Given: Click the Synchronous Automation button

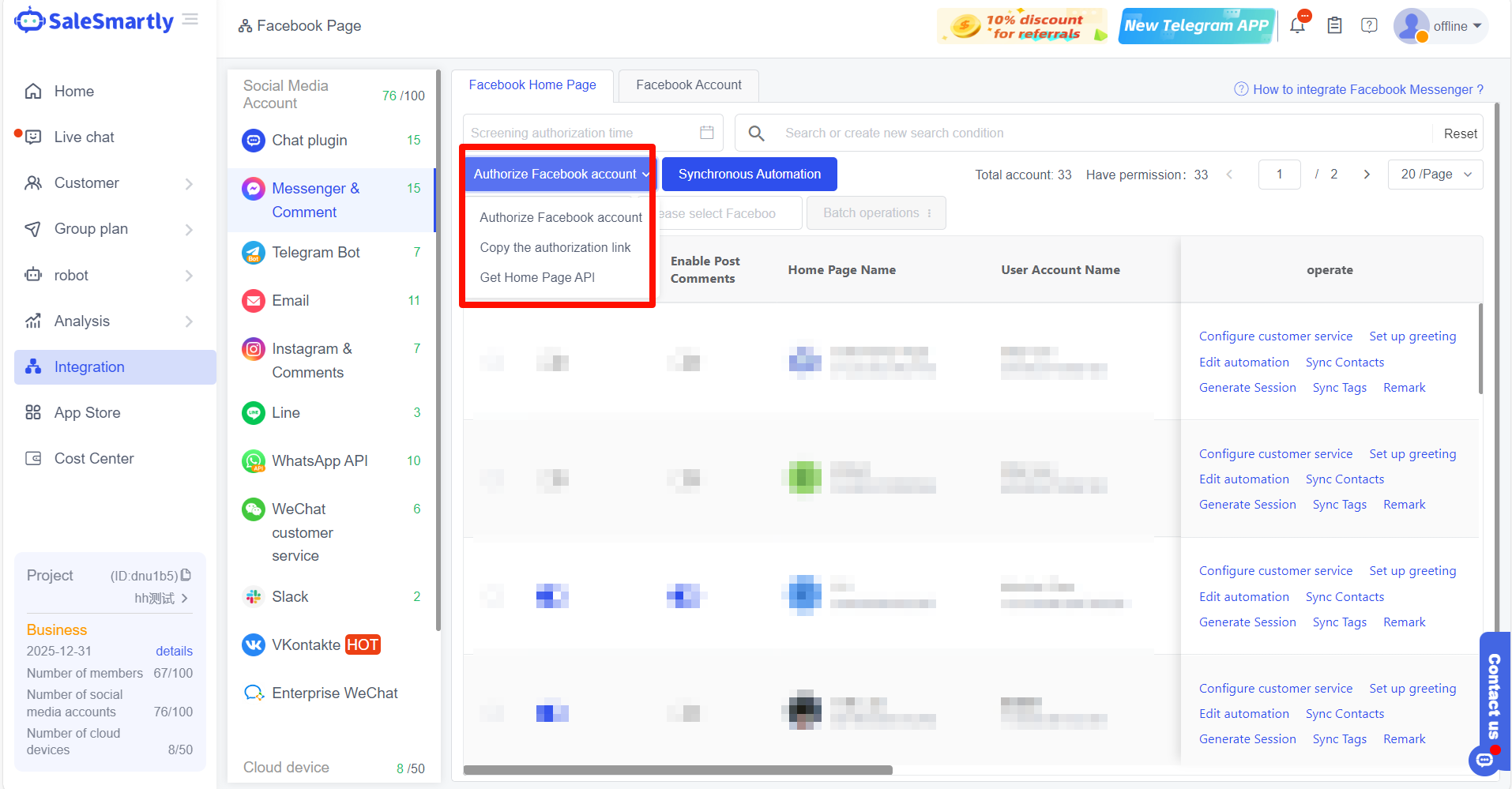Looking at the screenshot, I should [x=749, y=175].
